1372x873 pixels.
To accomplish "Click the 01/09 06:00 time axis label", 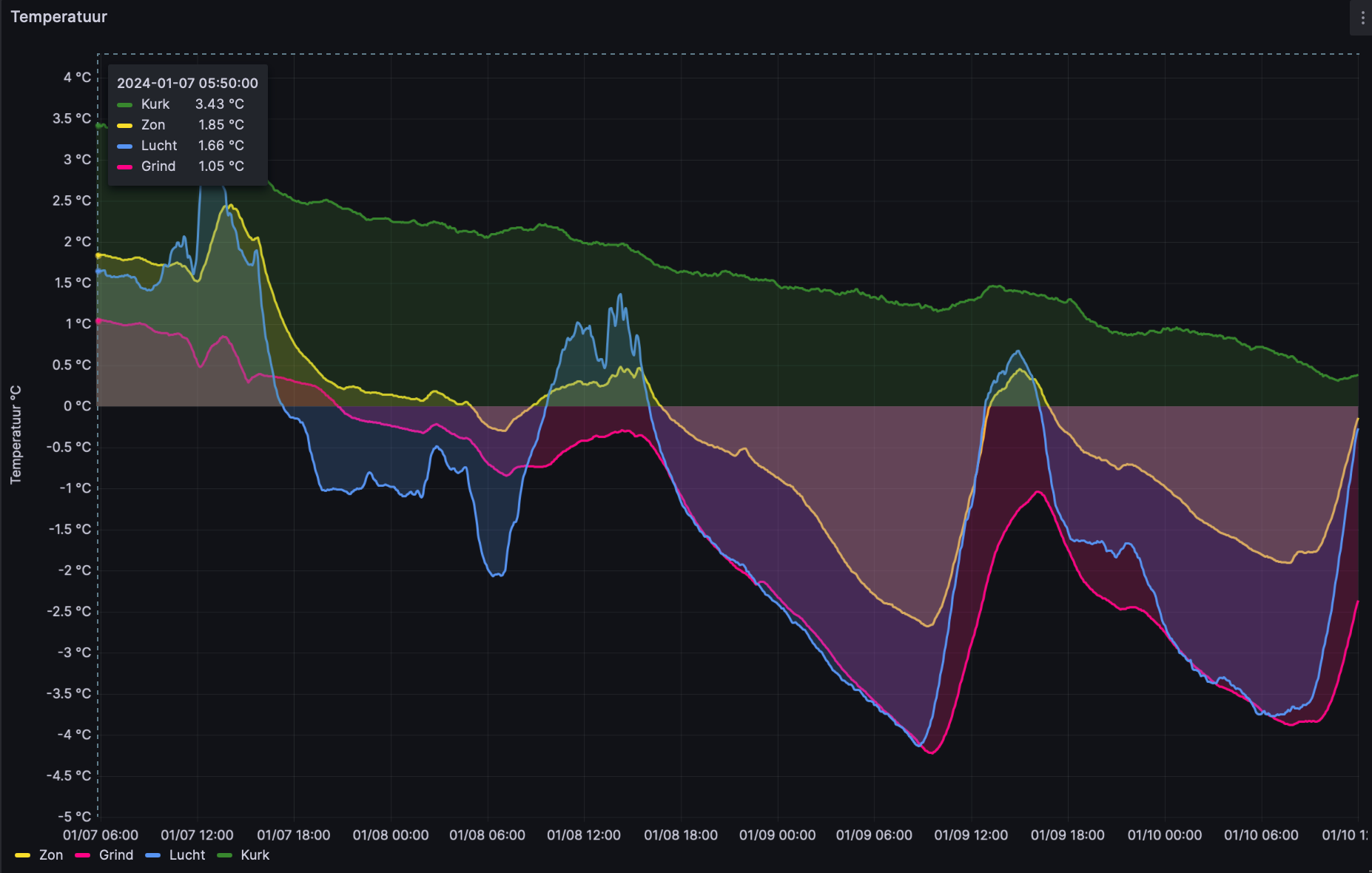I will point(874,835).
